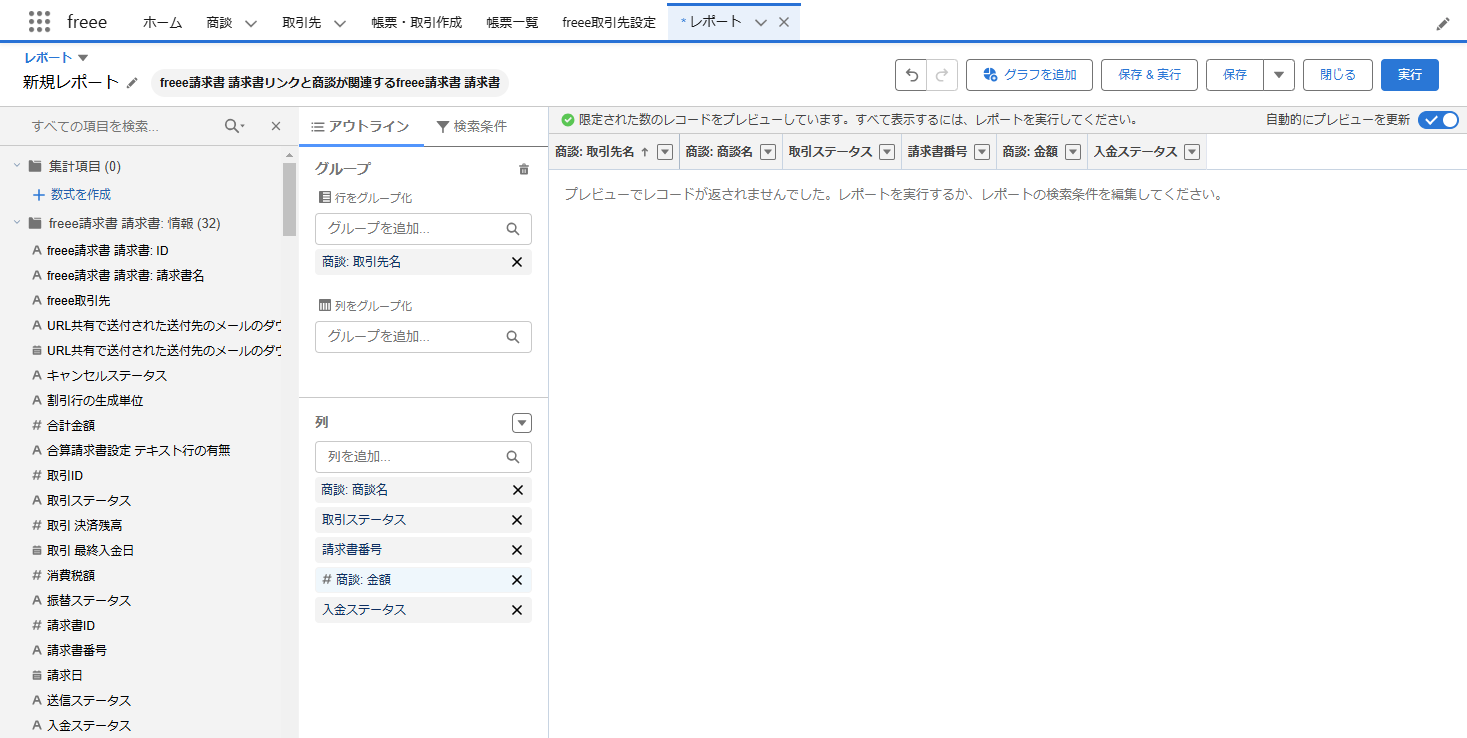Click the folder icon of 集計項目

[35, 166]
